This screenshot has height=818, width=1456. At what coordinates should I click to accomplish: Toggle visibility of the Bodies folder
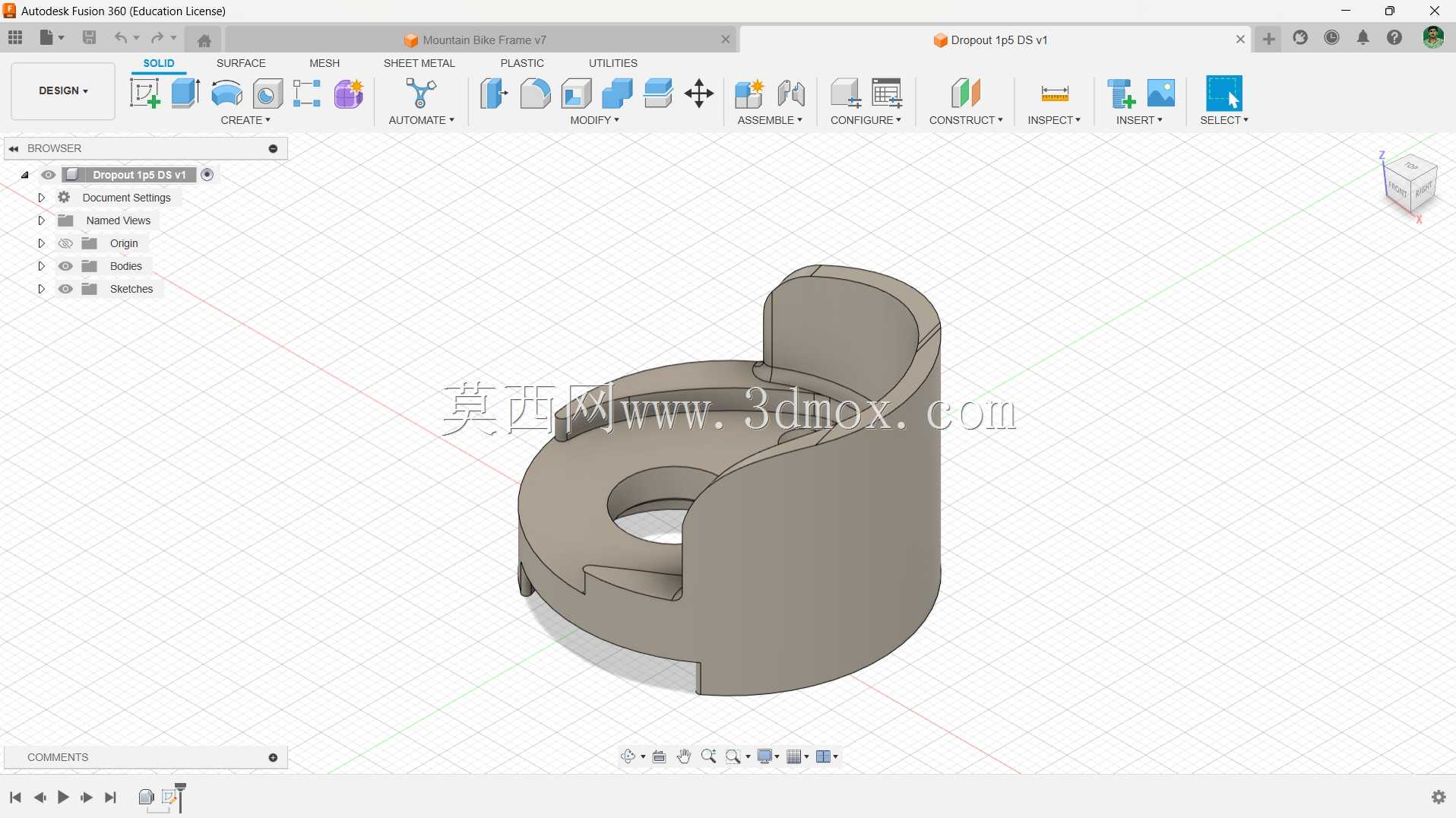tap(66, 266)
